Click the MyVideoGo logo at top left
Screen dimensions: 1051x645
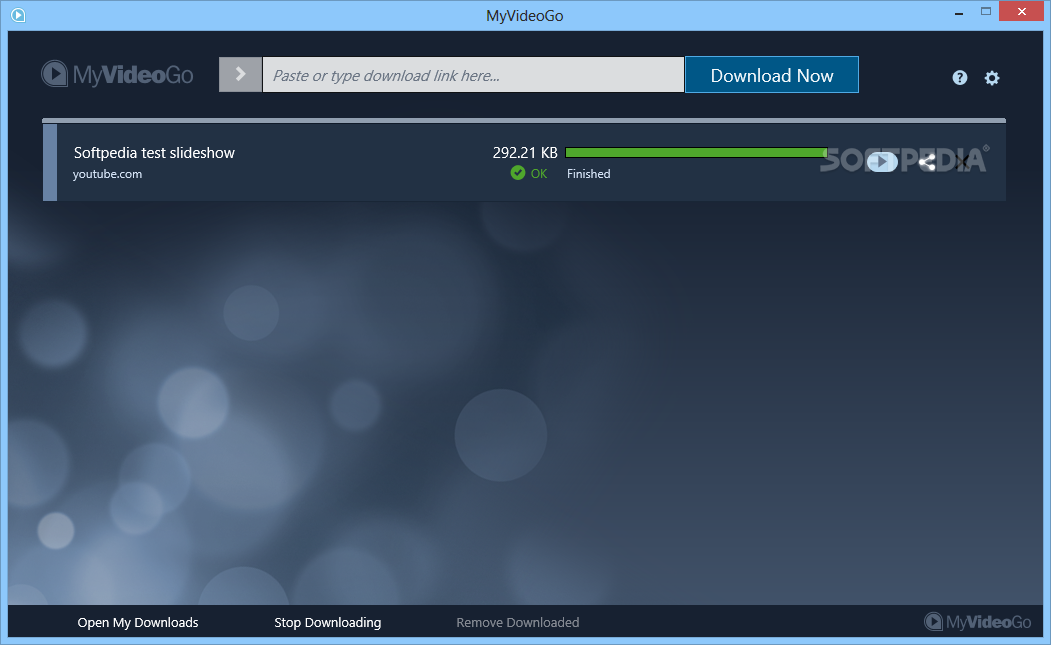(117, 74)
